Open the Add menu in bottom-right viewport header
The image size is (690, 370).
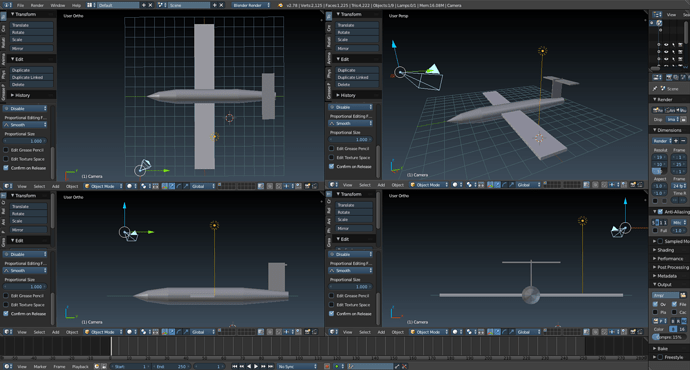pos(381,332)
